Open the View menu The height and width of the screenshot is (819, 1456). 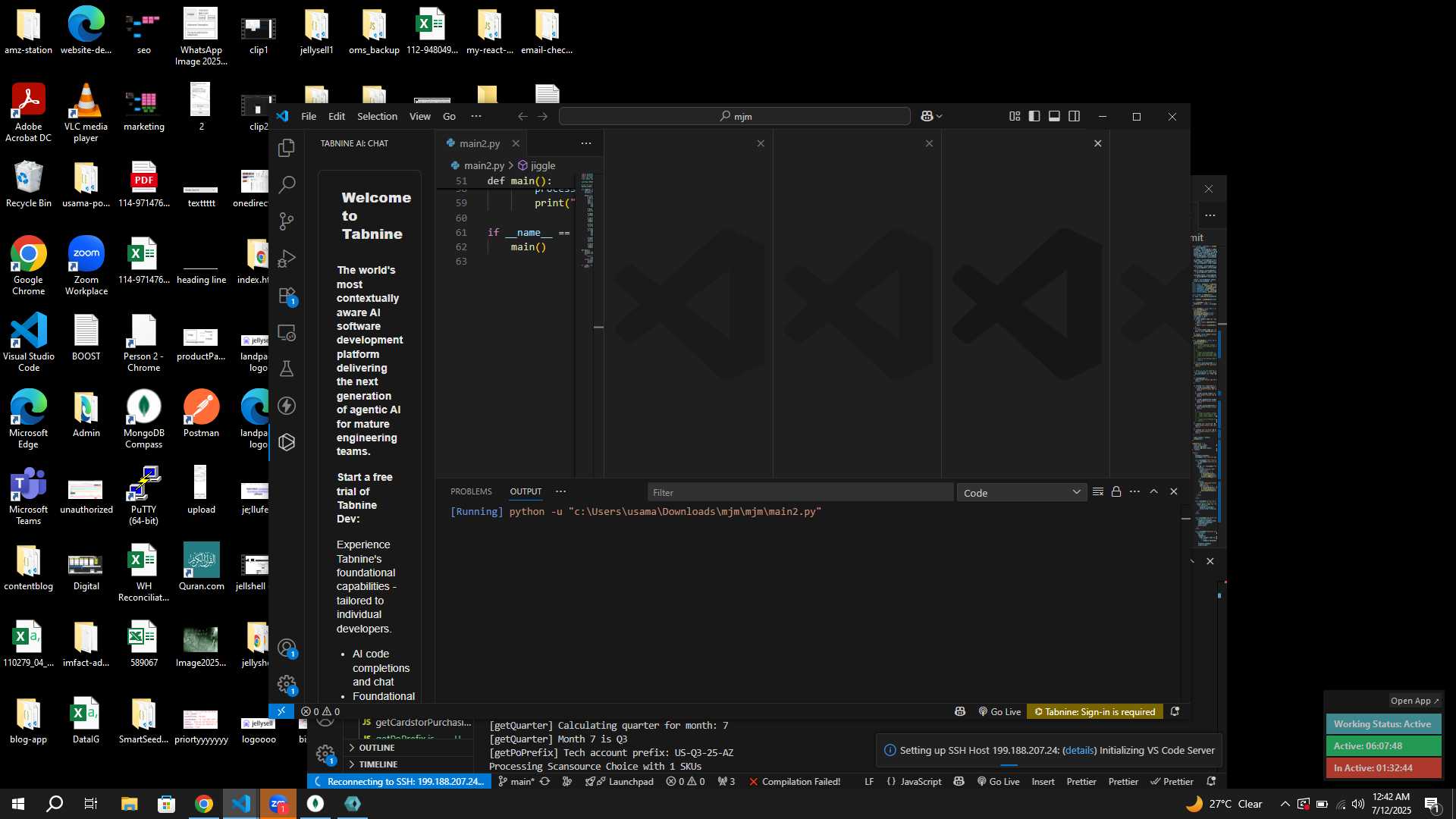pos(420,116)
